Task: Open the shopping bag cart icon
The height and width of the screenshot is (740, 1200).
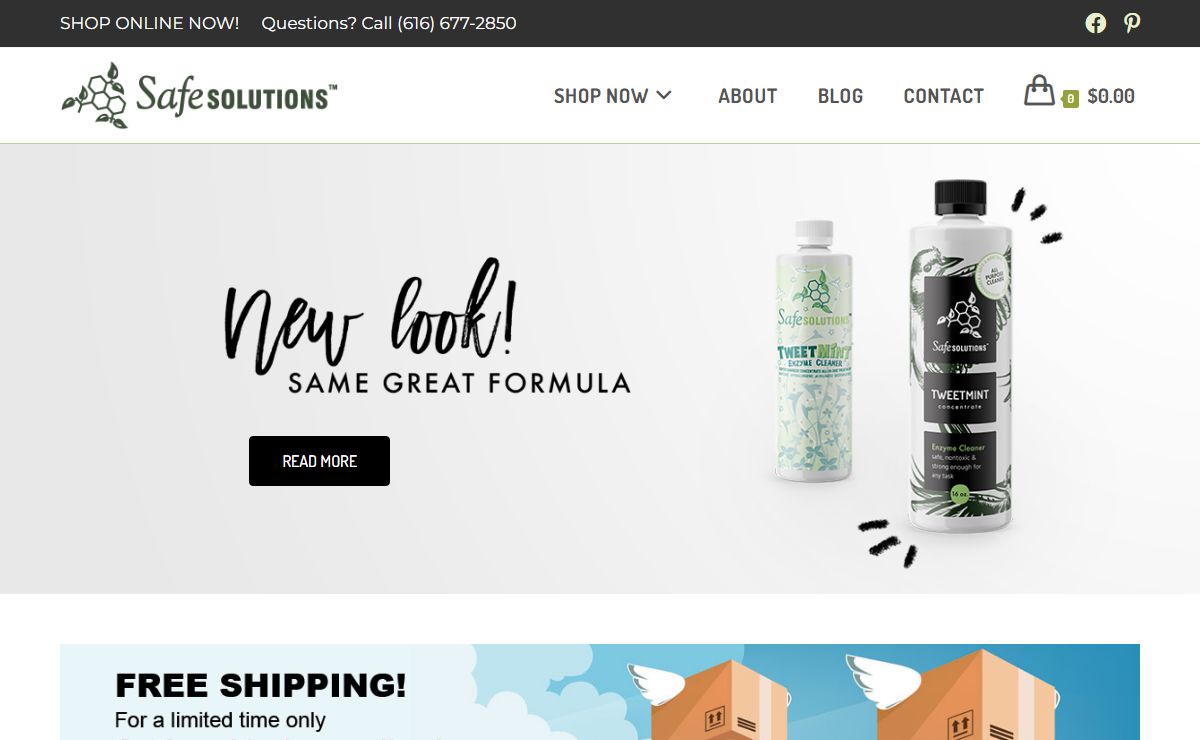Action: 1039,91
